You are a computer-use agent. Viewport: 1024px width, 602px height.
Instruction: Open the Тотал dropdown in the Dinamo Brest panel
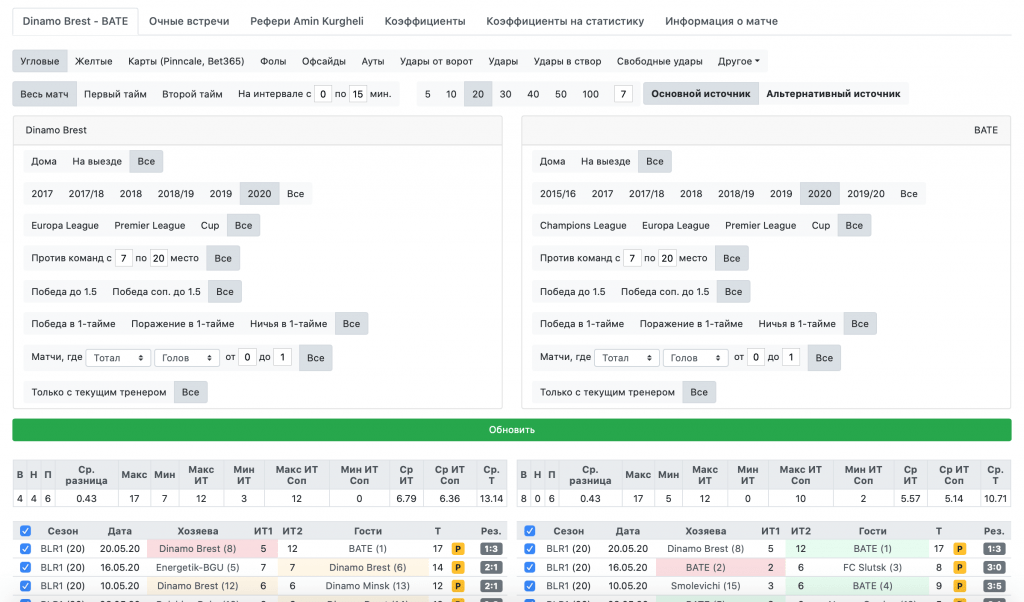(118, 358)
